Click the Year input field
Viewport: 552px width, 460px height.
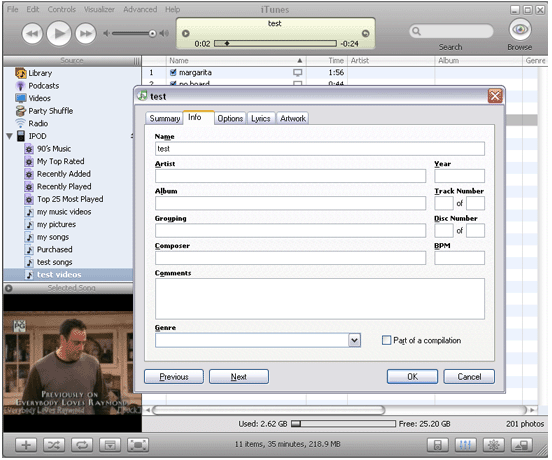click(459, 176)
